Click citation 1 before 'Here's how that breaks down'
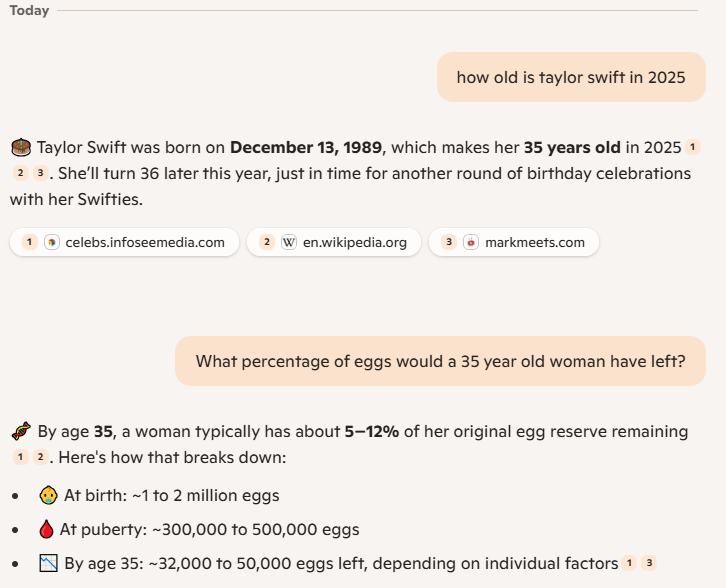The image size is (726, 588). point(20,457)
